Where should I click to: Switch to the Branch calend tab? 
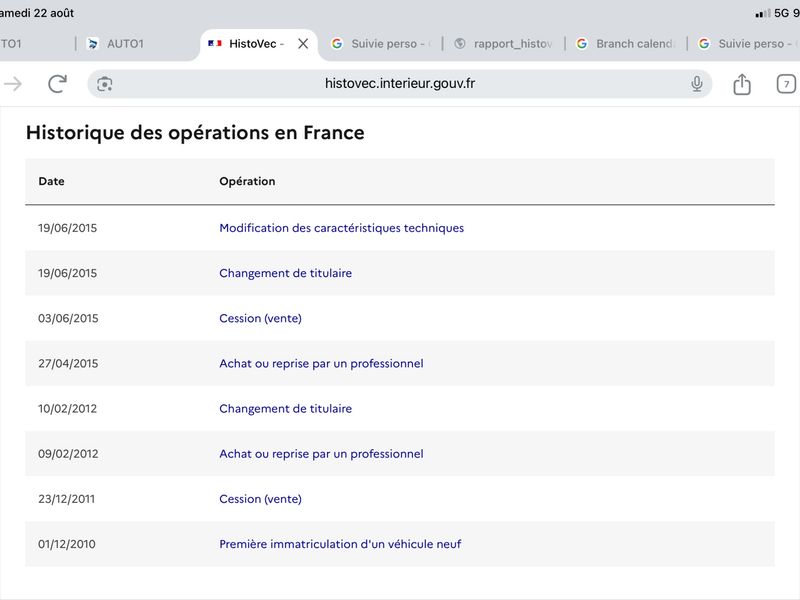click(626, 44)
